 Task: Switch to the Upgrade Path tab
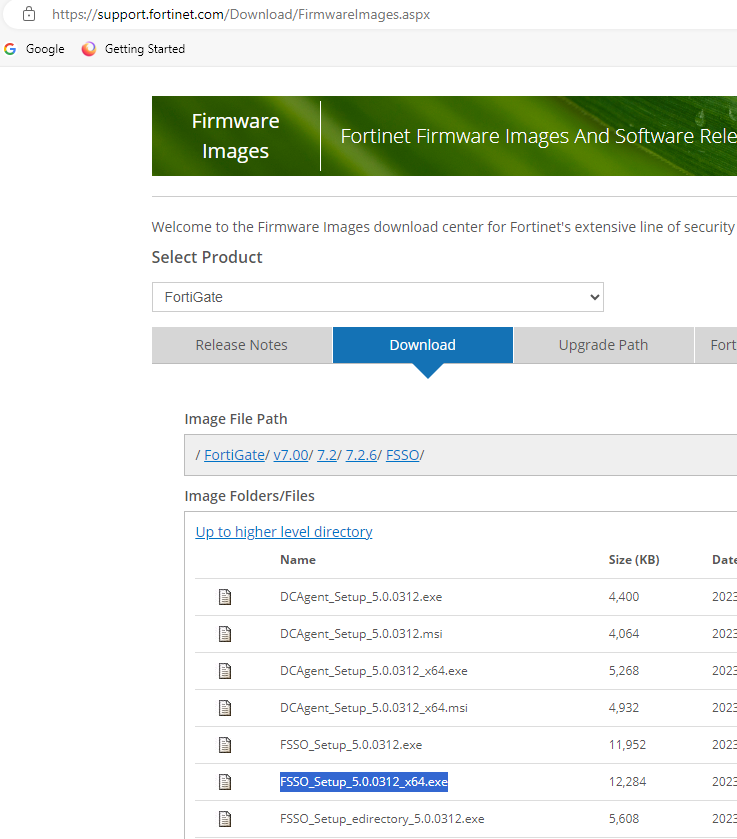click(x=603, y=345)
